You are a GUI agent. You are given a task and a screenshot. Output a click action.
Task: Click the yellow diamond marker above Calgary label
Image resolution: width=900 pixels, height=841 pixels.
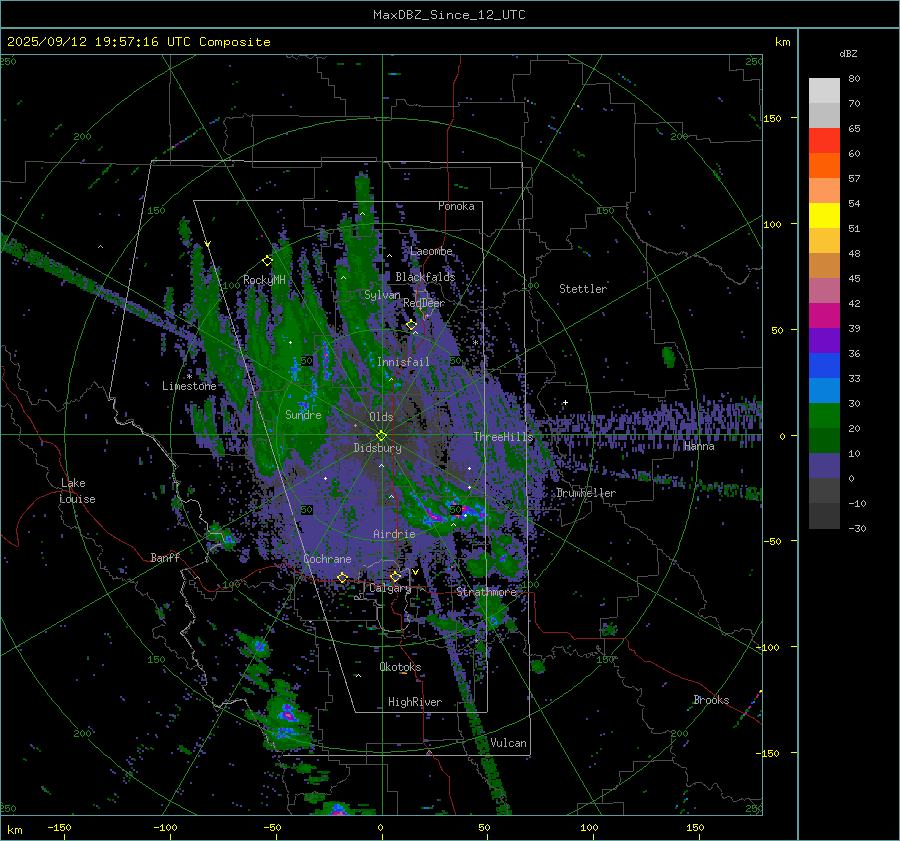coord(395,576)
